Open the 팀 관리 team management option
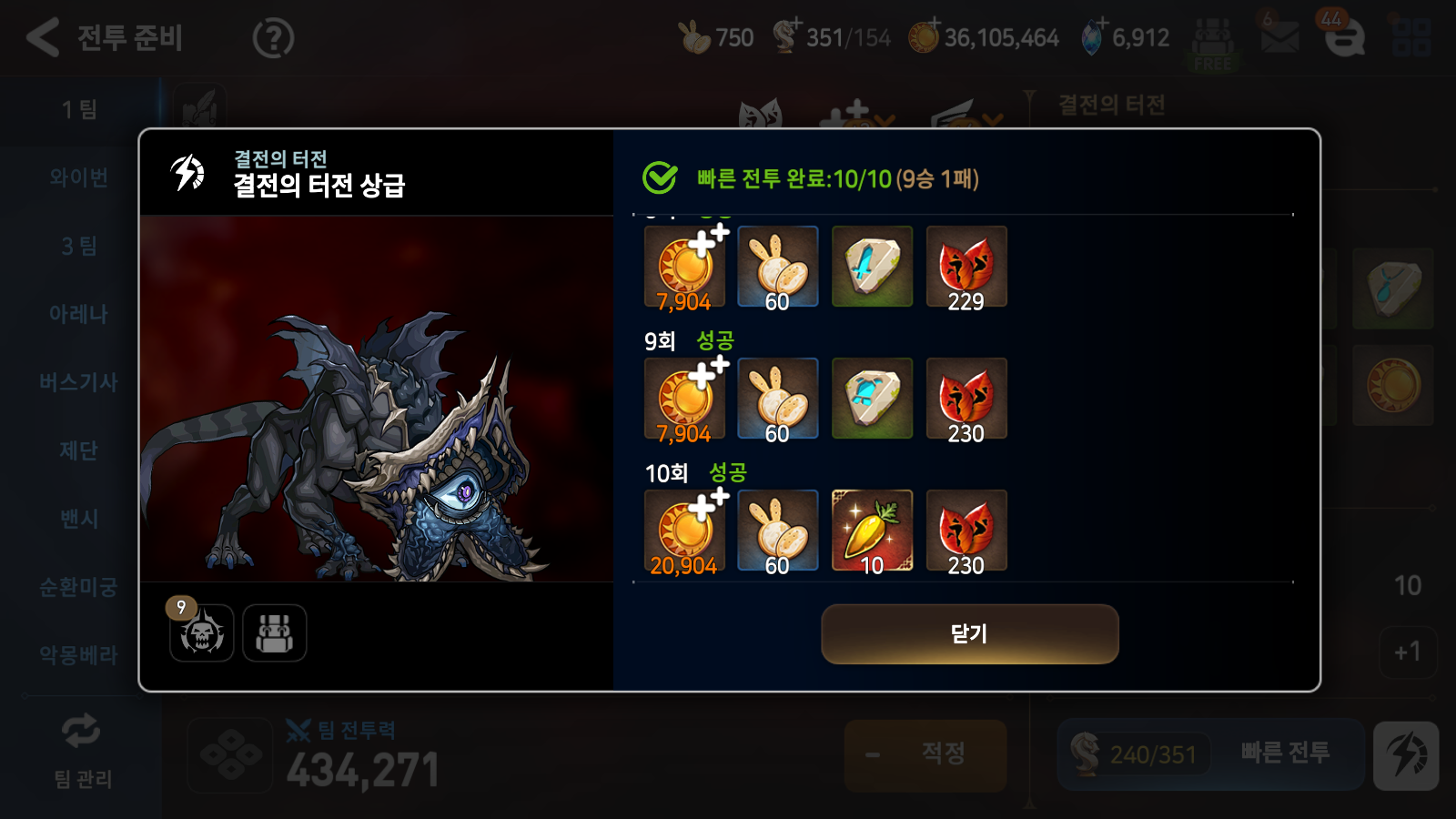The image size is (1456, 819). tap(82, 752)
